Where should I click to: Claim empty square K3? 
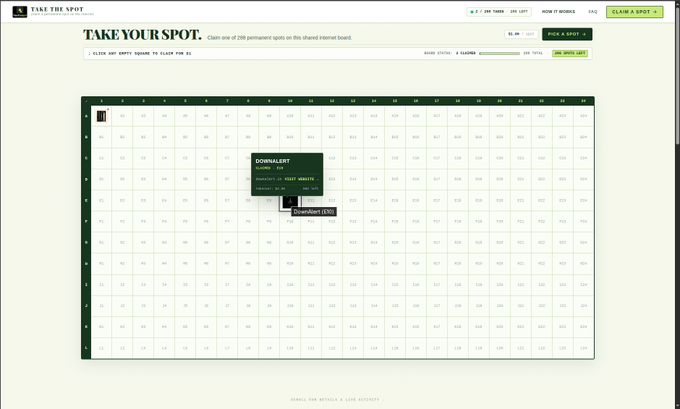(x=143, y=327)
